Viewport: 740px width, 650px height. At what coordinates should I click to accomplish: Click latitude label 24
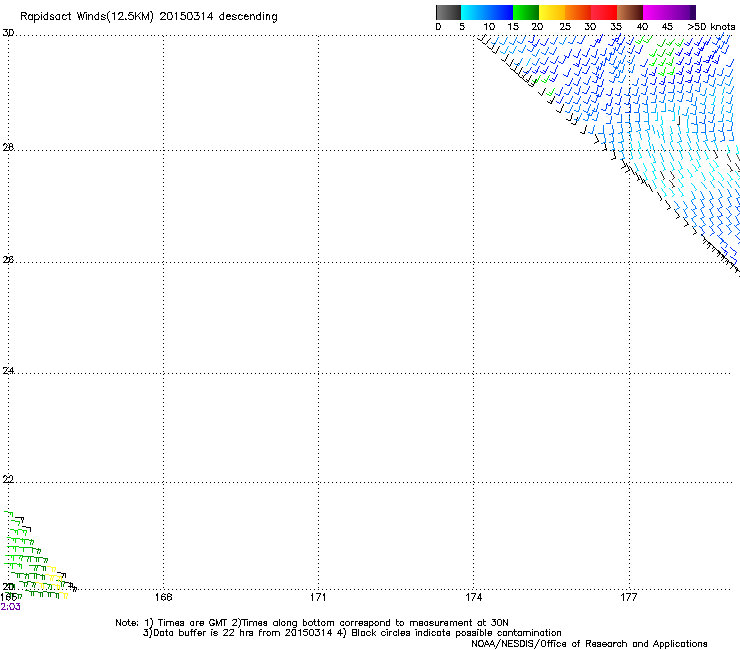[8, 371]
